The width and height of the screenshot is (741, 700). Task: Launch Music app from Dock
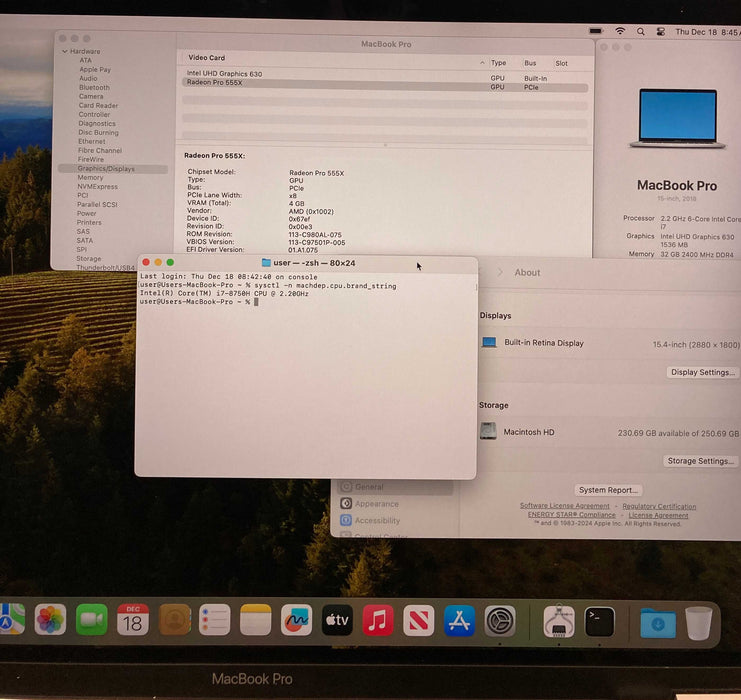tap(378, 620)
